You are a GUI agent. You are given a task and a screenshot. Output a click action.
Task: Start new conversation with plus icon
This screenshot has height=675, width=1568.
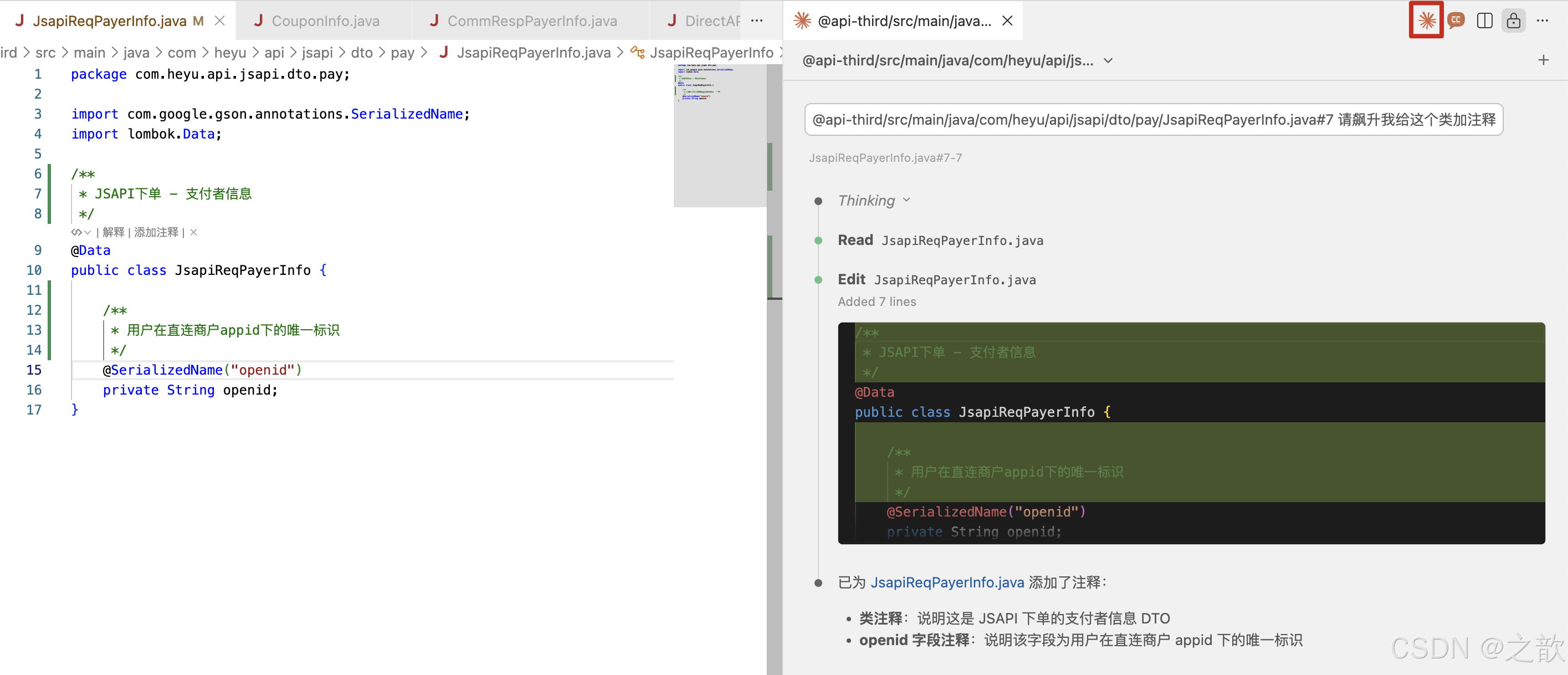(1543, 60)
